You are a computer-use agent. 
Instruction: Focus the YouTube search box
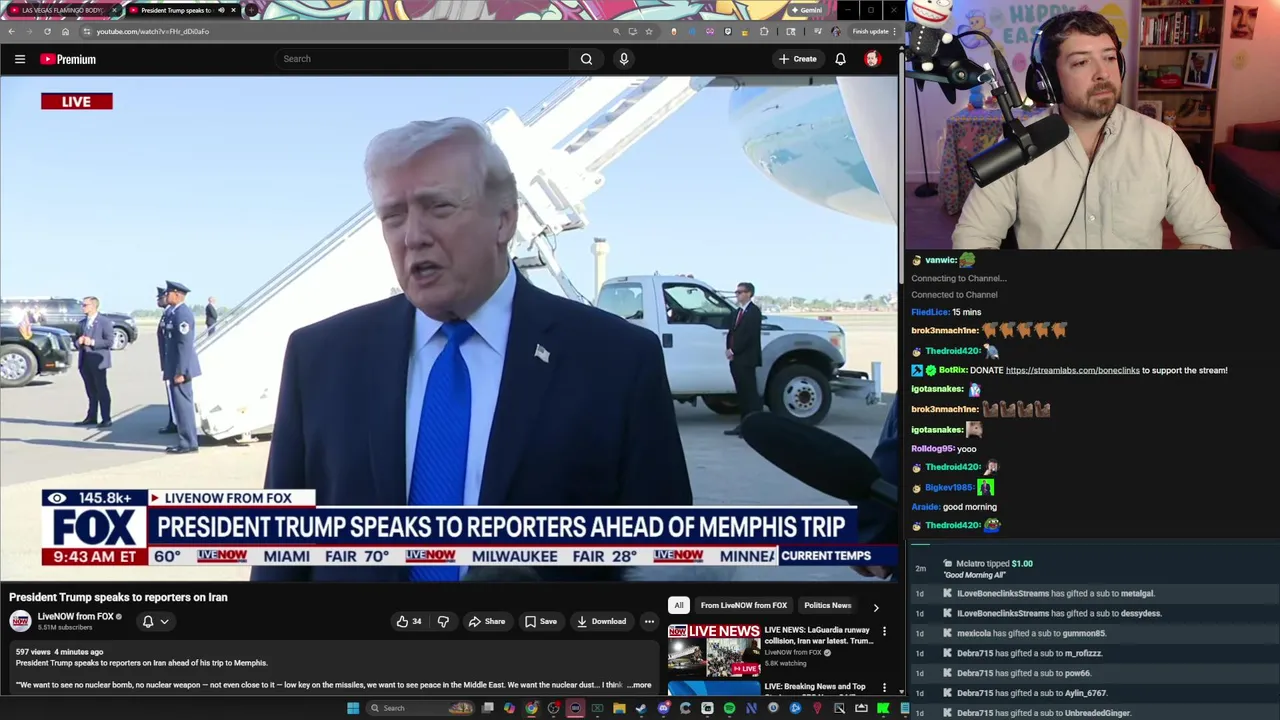tap(422, 59)
